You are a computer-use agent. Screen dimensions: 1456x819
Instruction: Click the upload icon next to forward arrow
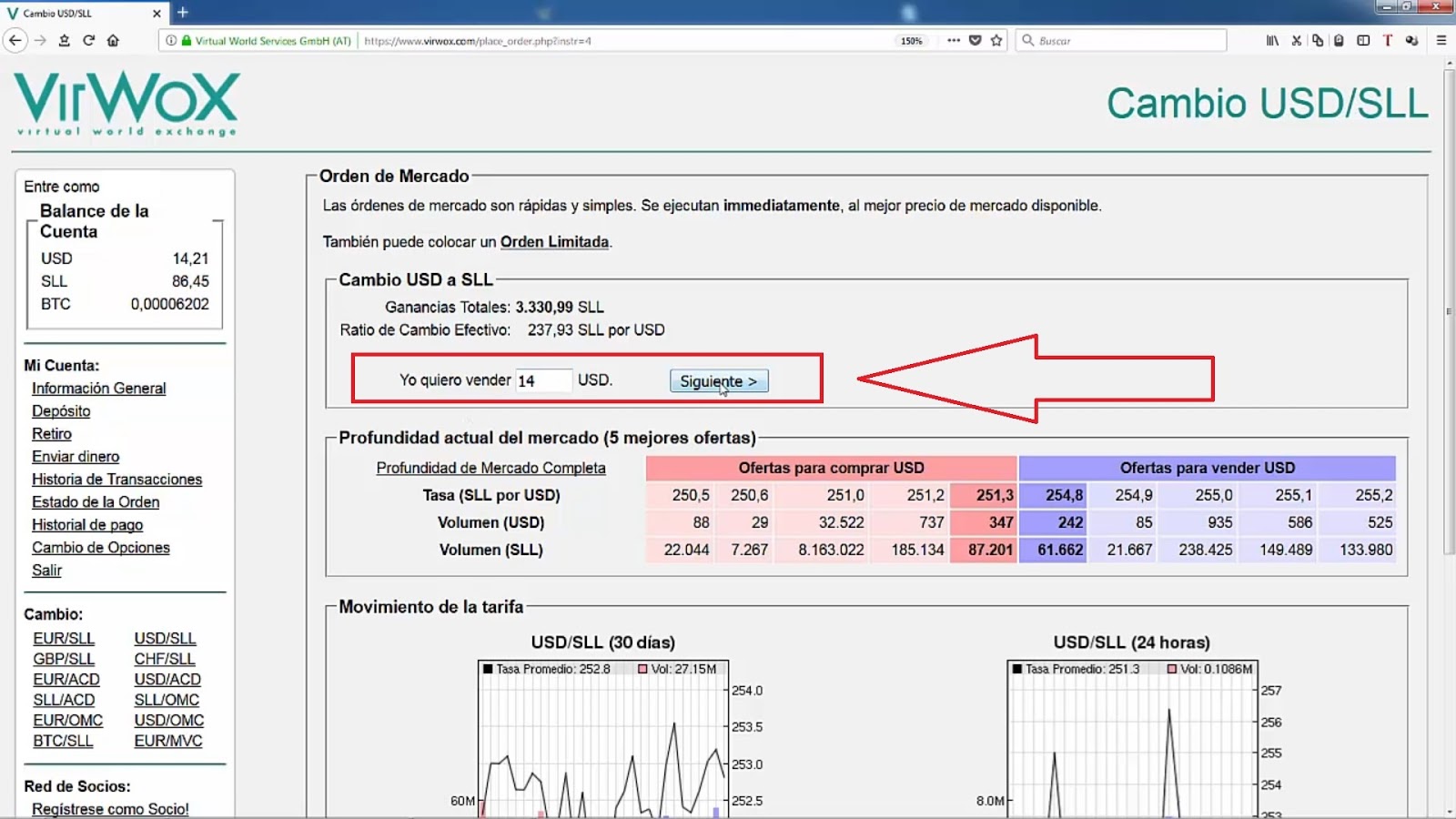tap(64, 40)
